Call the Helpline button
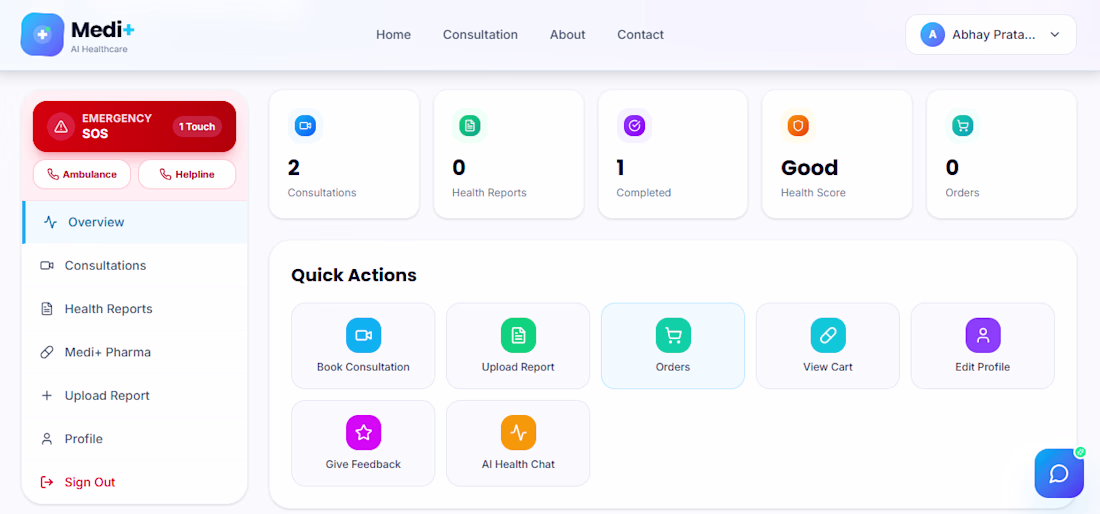 (187, 175)
